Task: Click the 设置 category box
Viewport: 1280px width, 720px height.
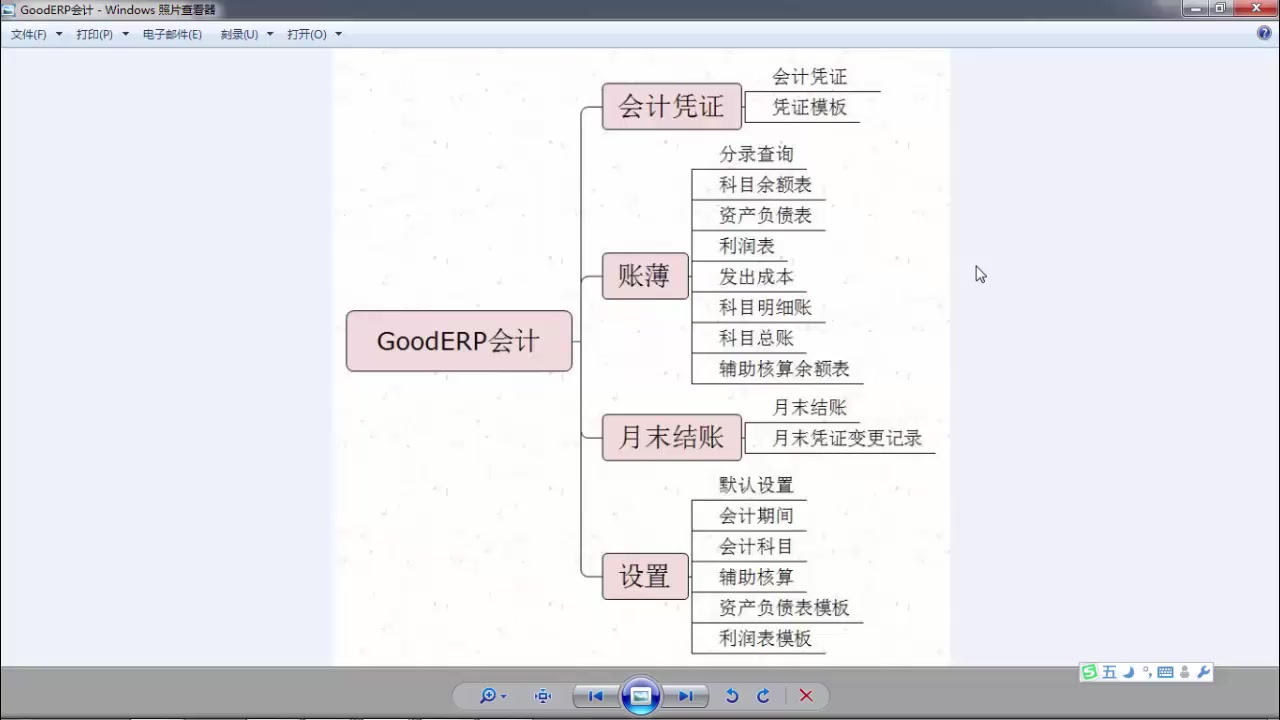Action: point(645,576)
